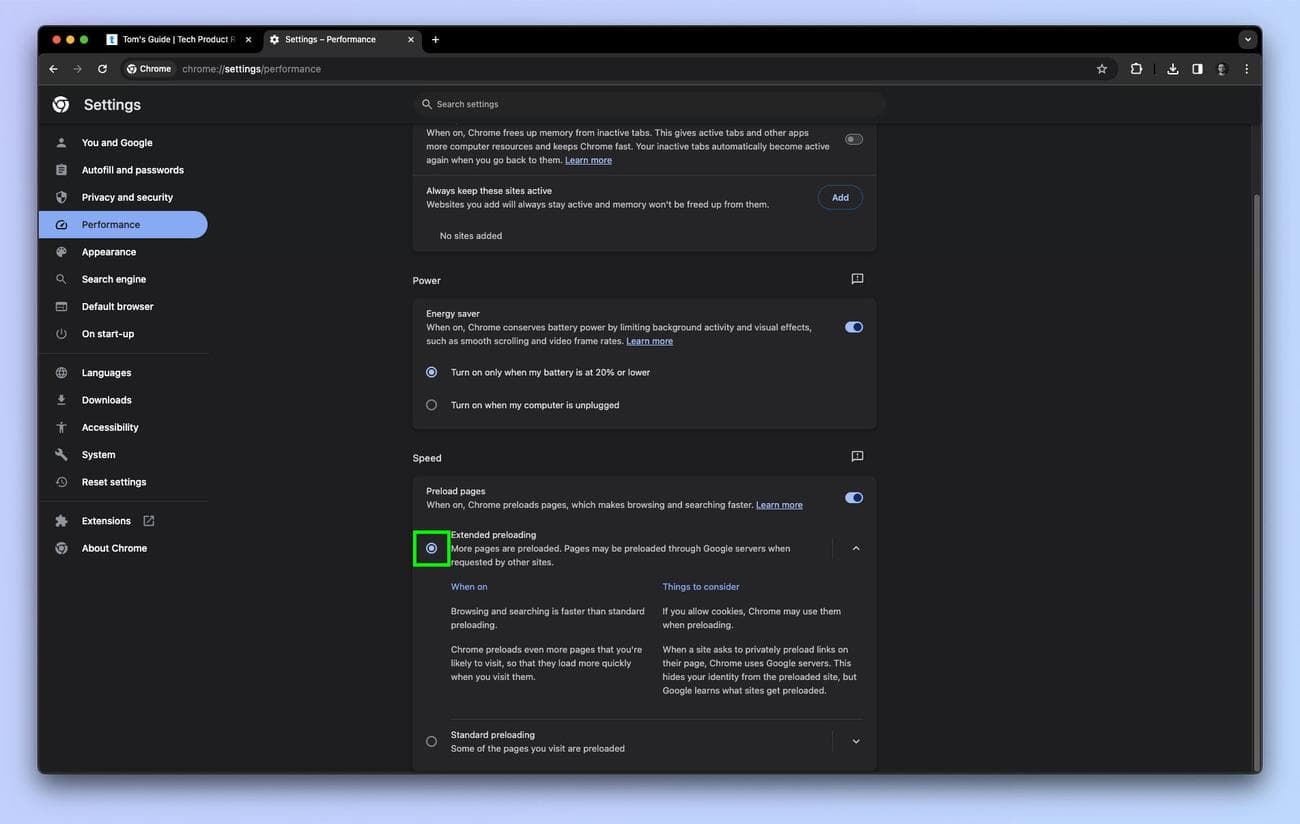The width and height of the screenshot is (1300, 824).
Task: Expand the Standard preloading details
Action: click(856, 742)
